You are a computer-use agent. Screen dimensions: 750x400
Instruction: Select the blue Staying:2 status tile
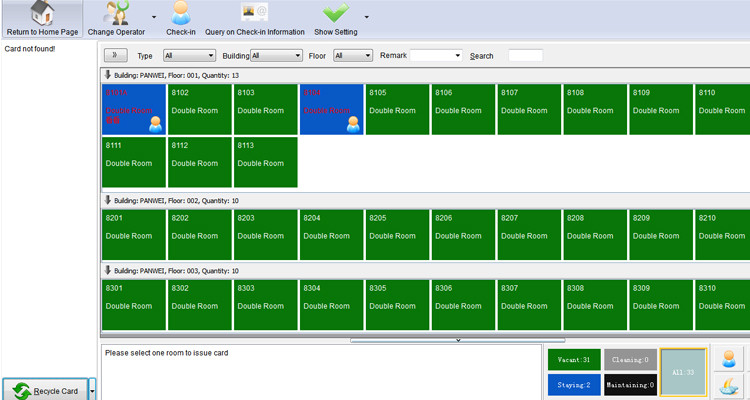[574, 385]
